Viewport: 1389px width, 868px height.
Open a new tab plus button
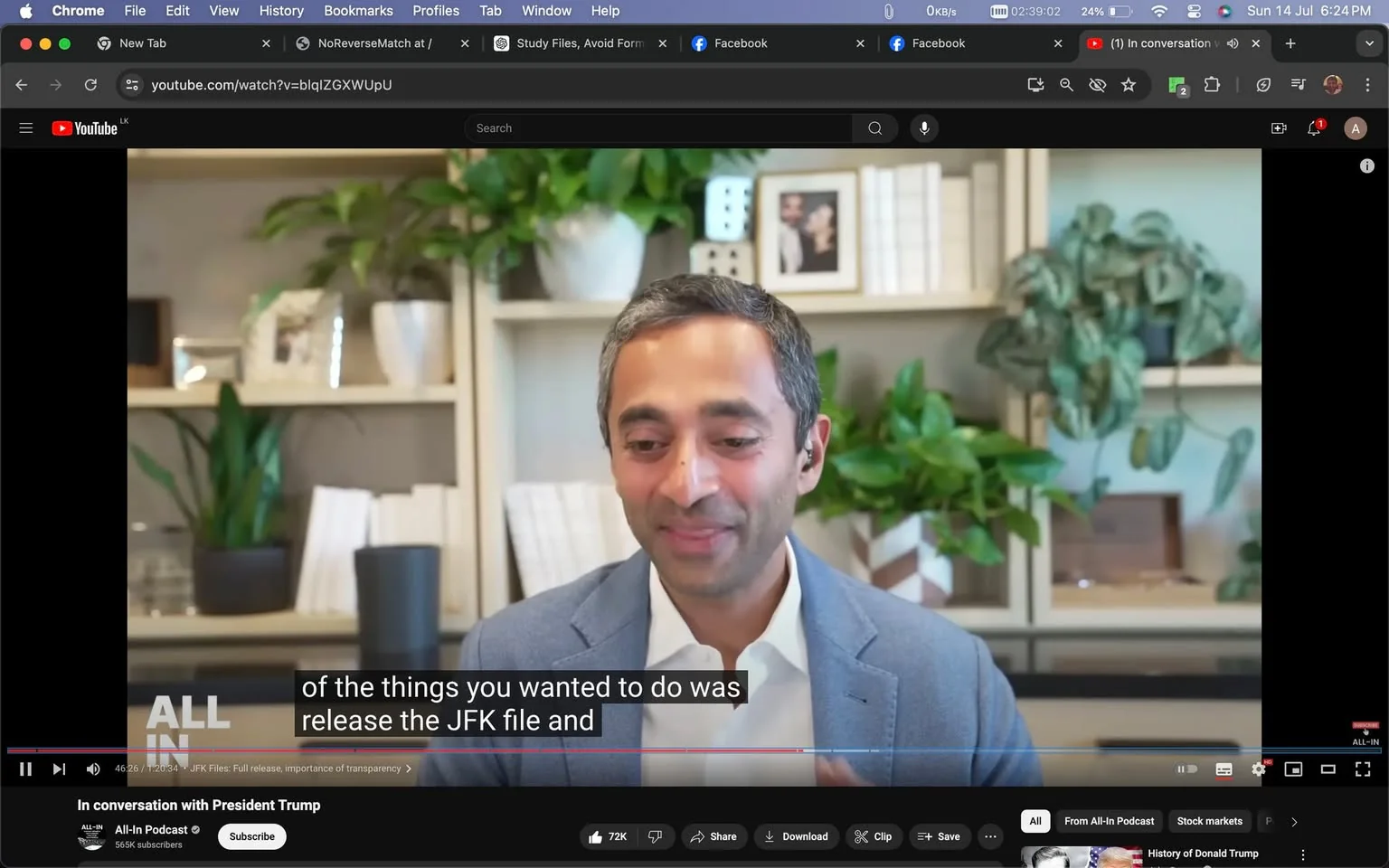pos(1290,43)
